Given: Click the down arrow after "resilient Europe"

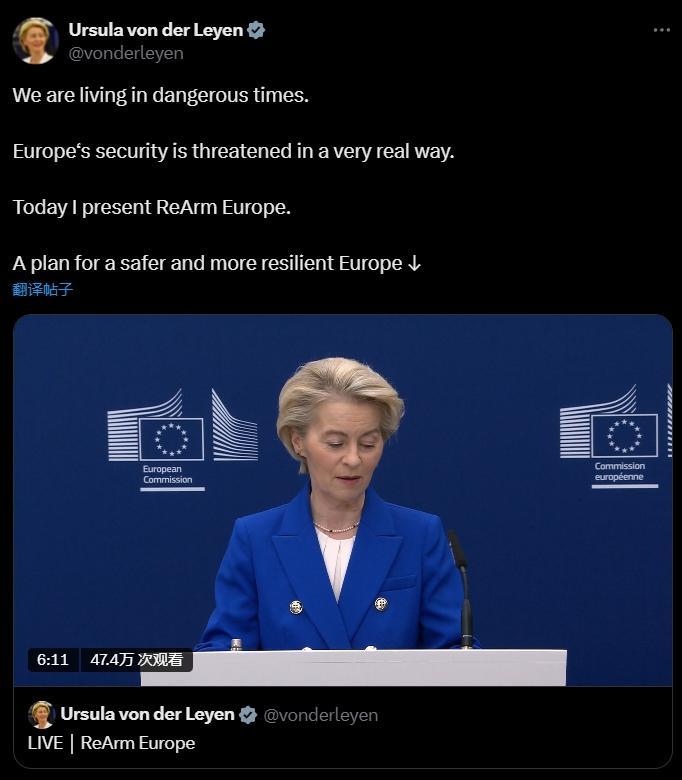Looking at the screenshot, I should click(x=414, y=264).
